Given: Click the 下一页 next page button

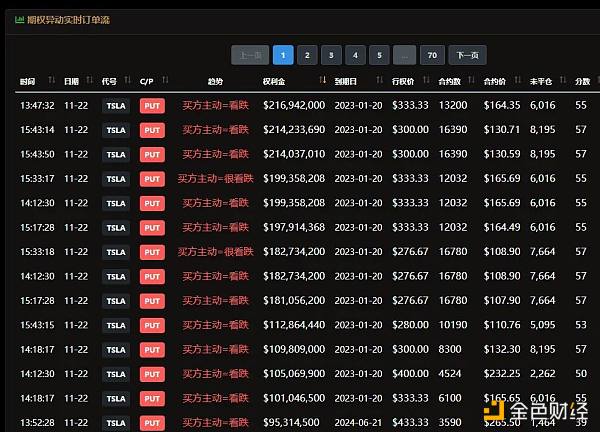Looking at the screenshot, I should click(x=467, y=55).
